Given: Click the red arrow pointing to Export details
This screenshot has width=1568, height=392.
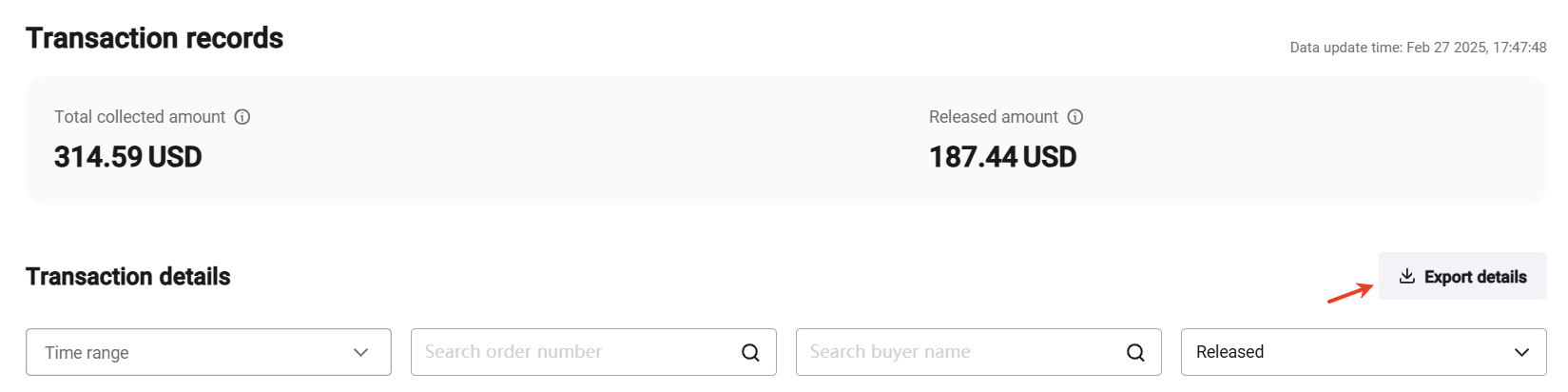Looking at the screenshot, I should (1350, 293).
